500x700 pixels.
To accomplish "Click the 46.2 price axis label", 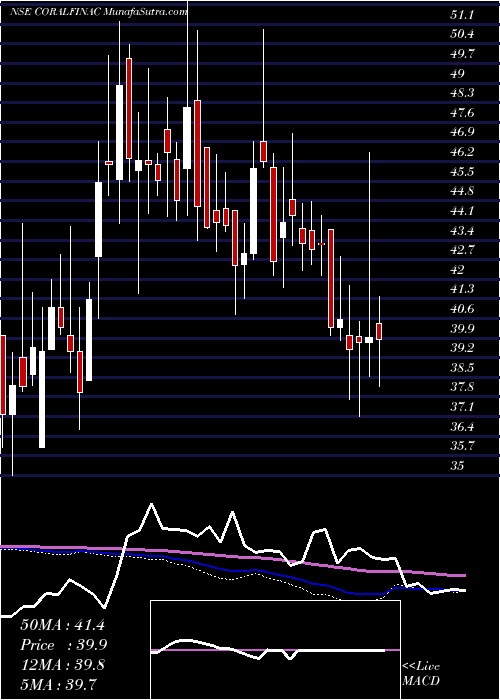I will pyautogui.click(x=462, y=152).
